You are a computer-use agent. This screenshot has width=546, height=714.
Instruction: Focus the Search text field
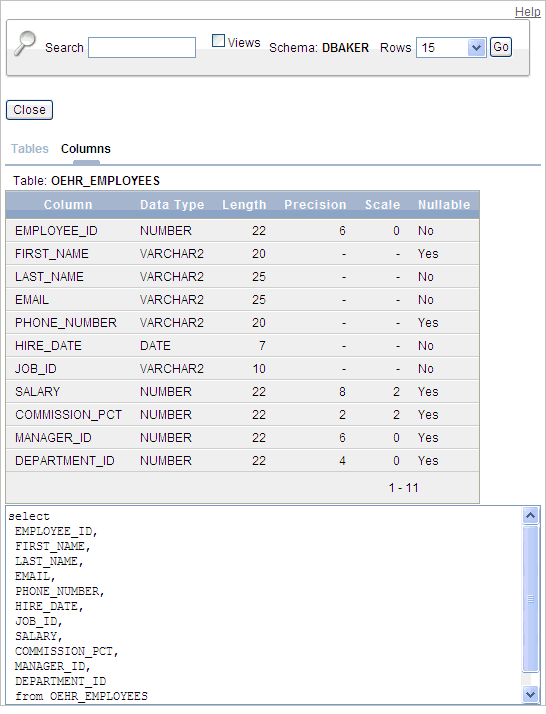tap(142, 48)
